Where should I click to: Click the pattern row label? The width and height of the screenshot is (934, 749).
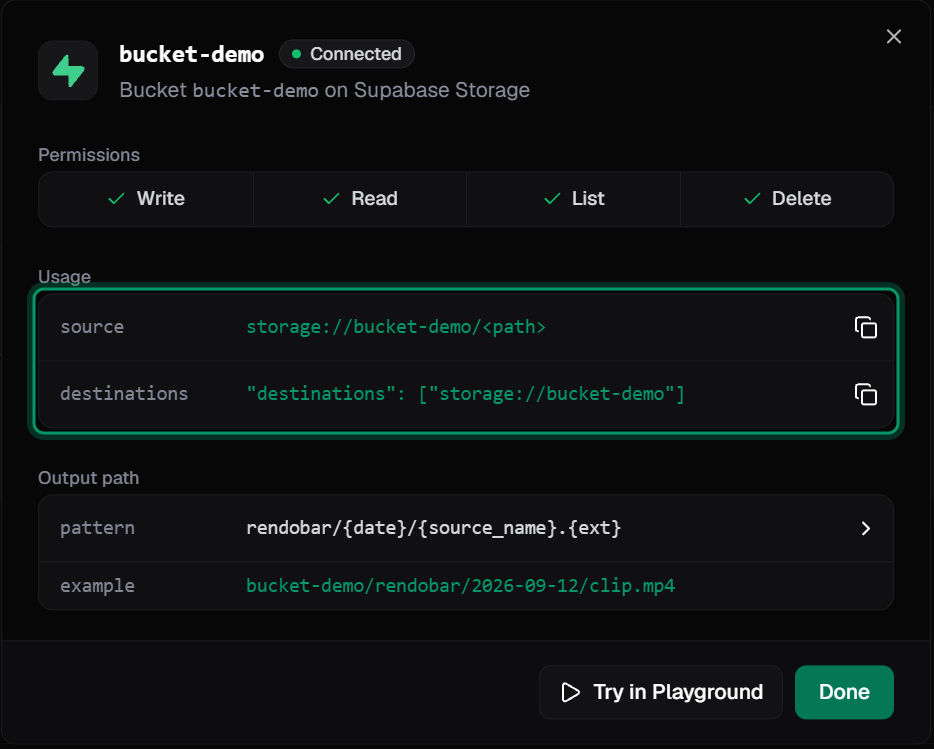pos(97,528)
